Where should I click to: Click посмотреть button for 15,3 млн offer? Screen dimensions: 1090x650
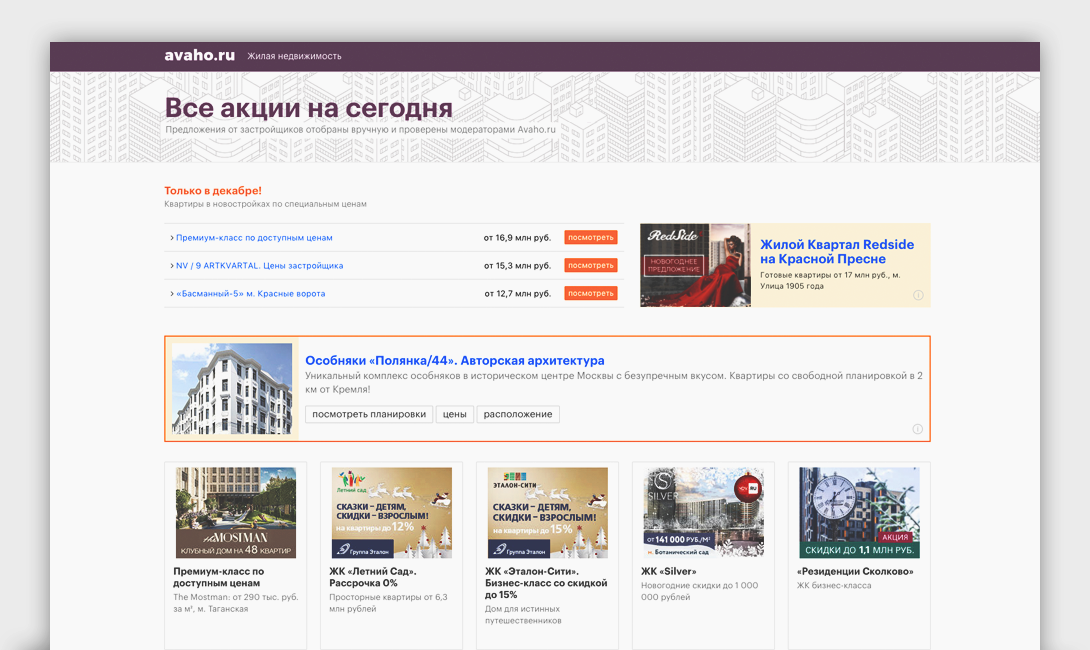(x=591, y=266)
